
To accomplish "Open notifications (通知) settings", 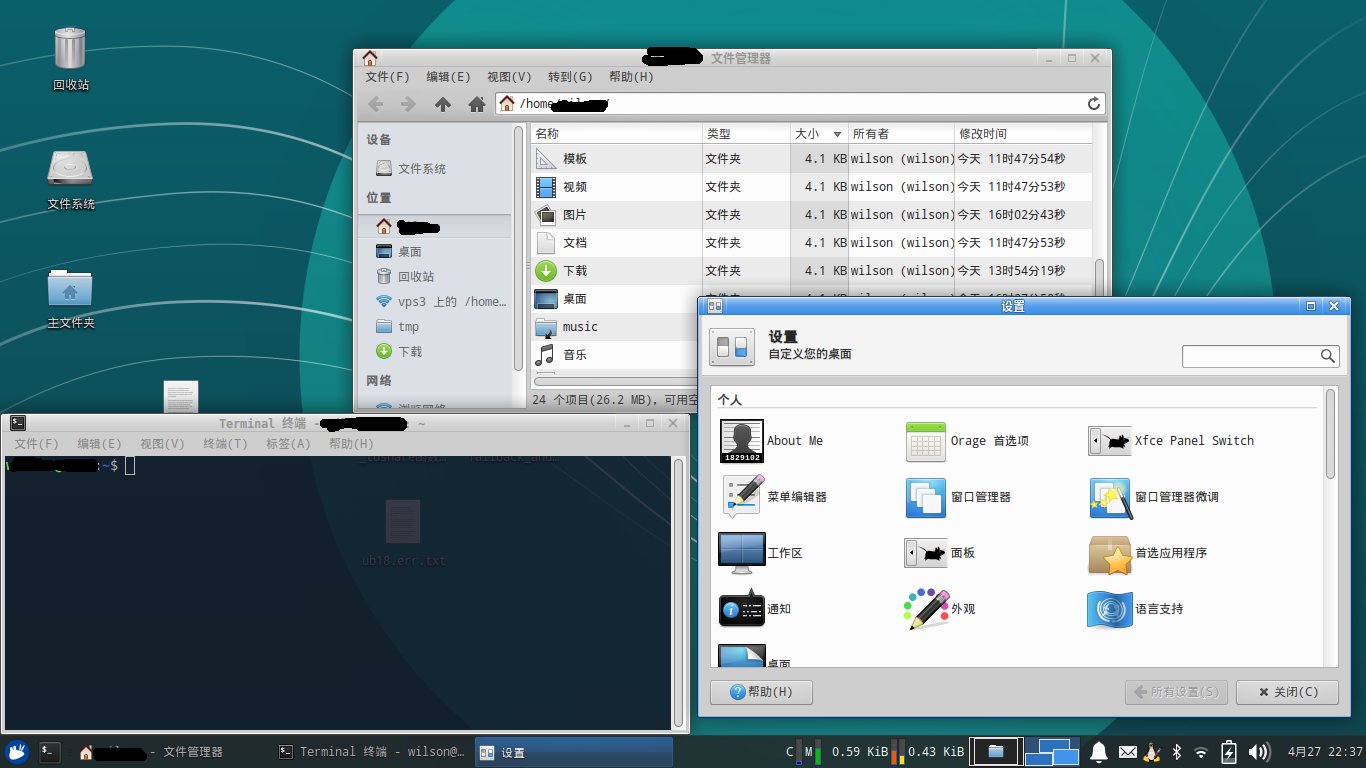I will tap(741, 609).
